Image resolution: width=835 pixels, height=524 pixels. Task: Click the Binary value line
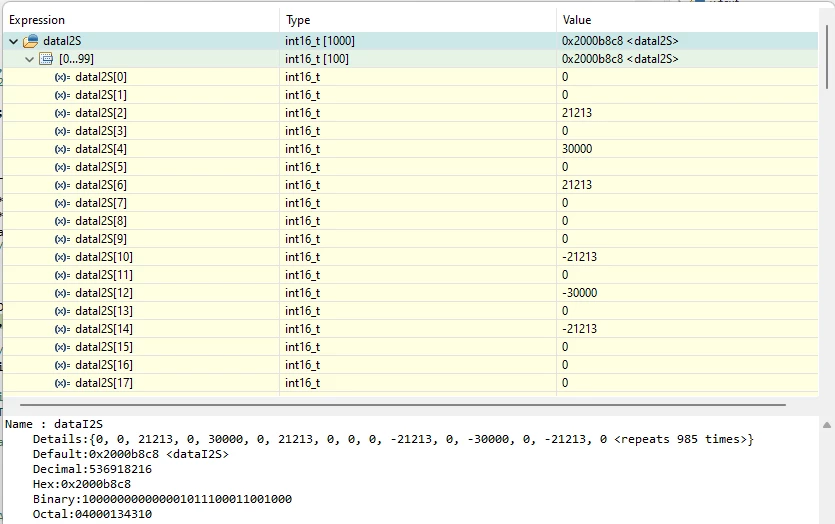[162, 499]
